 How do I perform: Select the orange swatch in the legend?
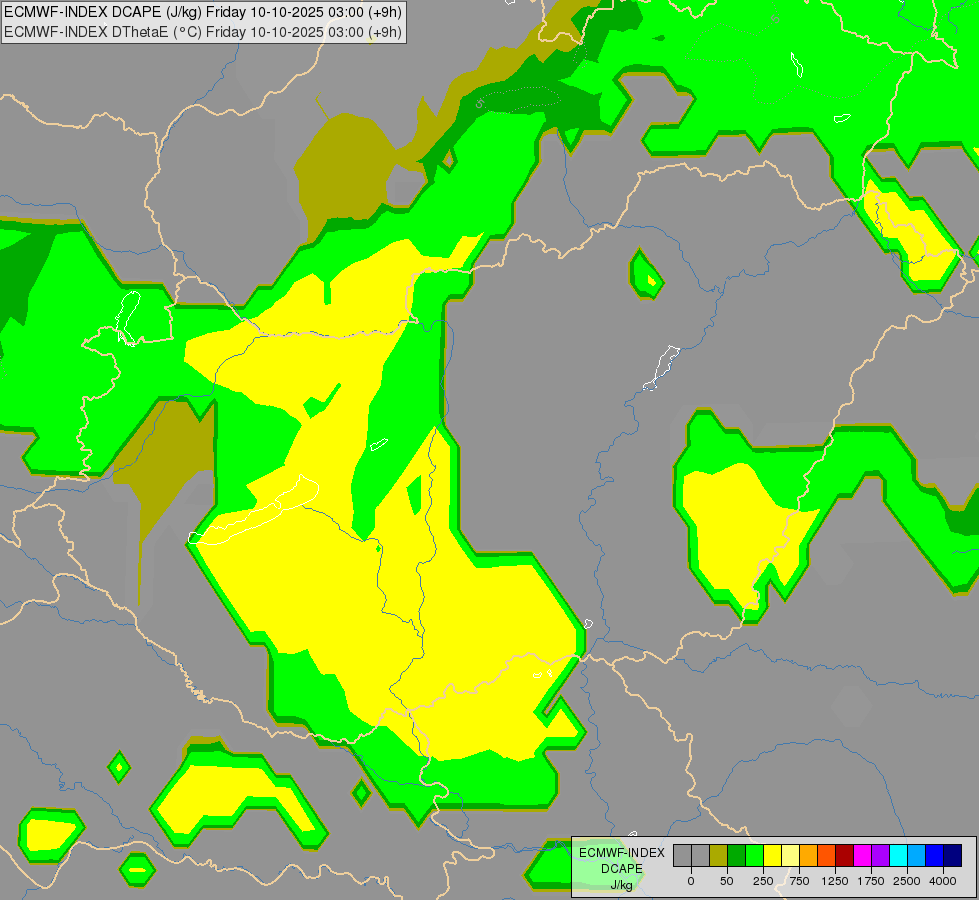click(x=808, y=855)
